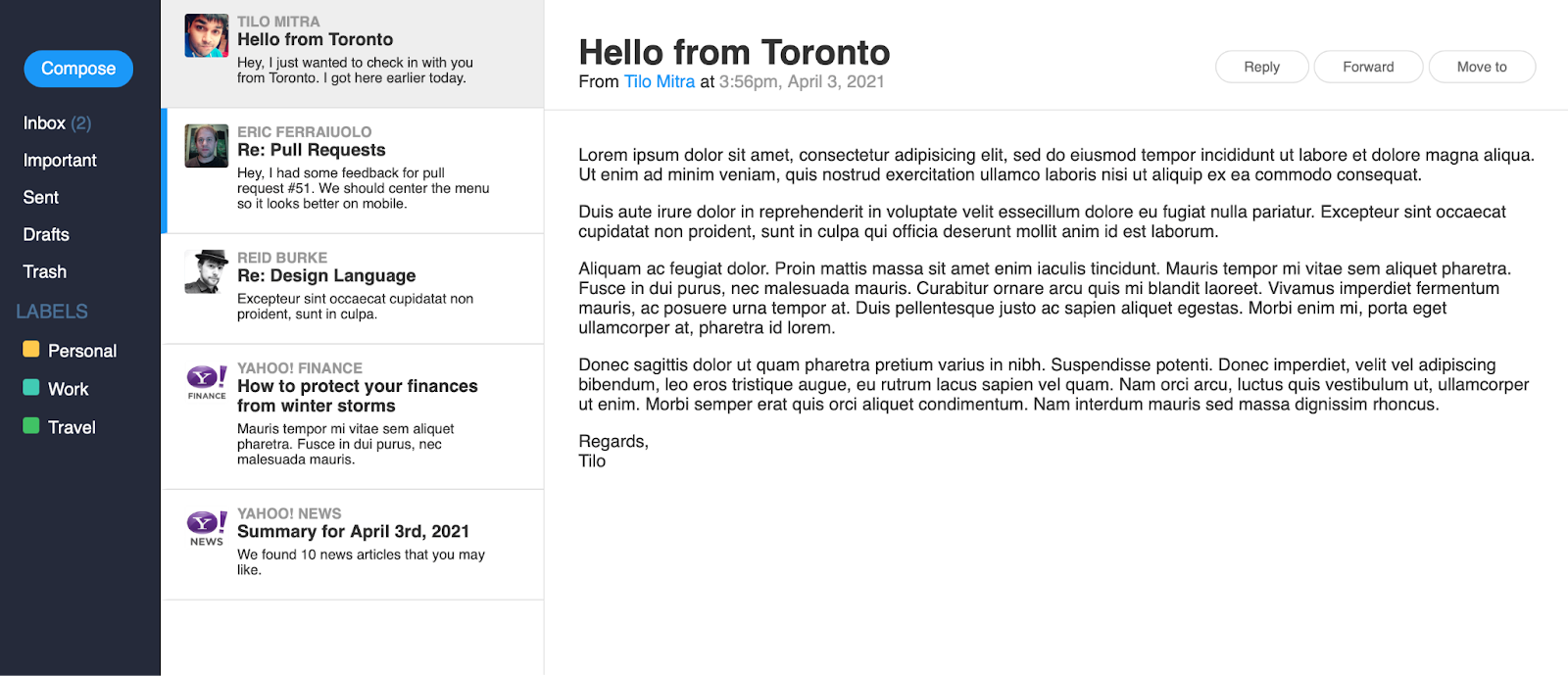Show the Drafts folder
Screen dimensions: 1568x676
coord(46,235)
